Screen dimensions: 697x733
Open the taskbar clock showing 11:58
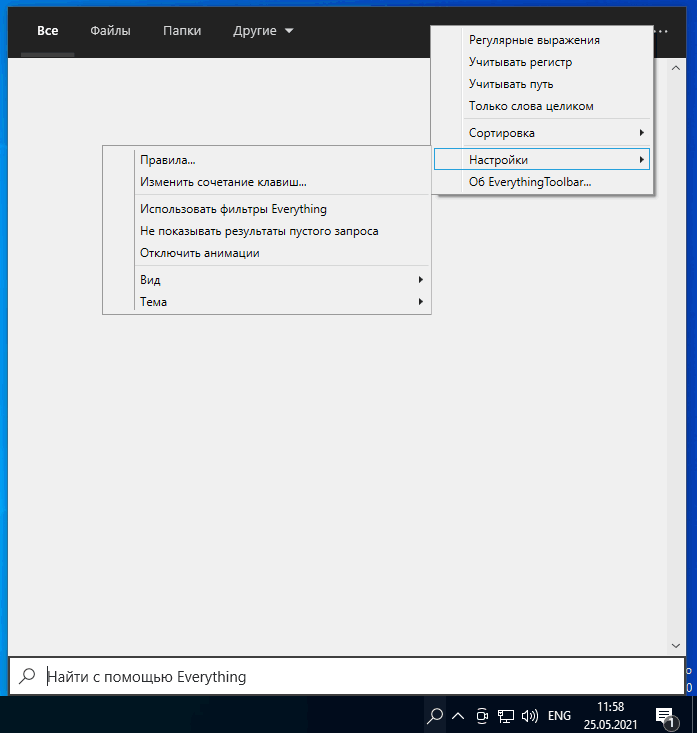[x=610, y=715]
